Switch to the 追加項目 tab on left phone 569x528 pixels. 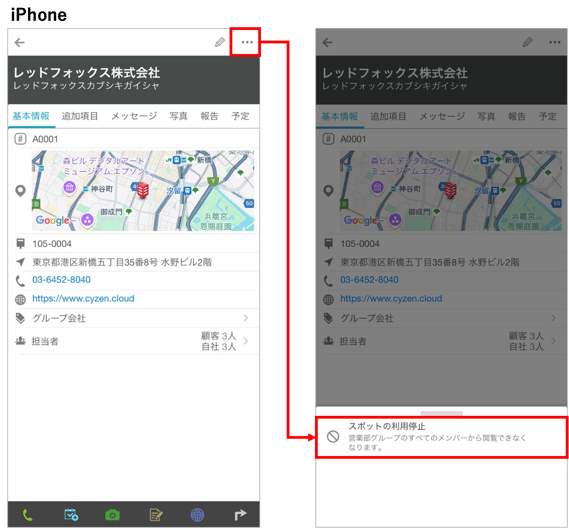pyautogui.click(x=80, y=116)
